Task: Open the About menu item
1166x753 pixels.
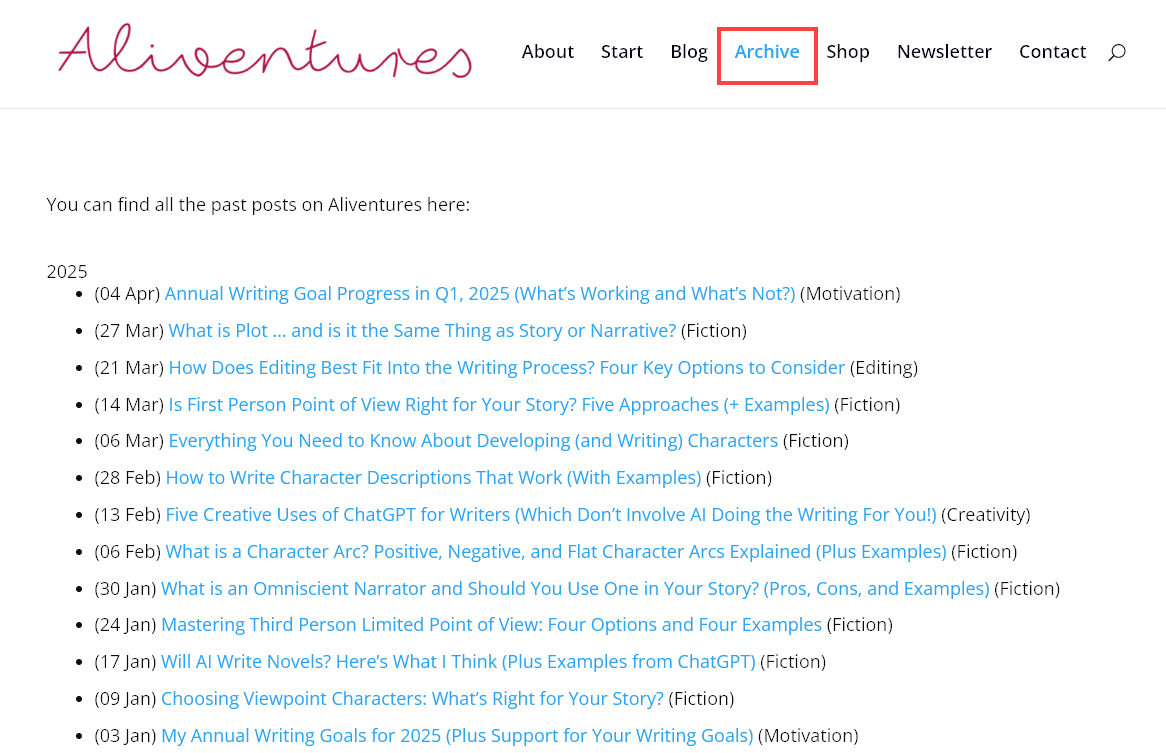Action: tap(547, 51)
